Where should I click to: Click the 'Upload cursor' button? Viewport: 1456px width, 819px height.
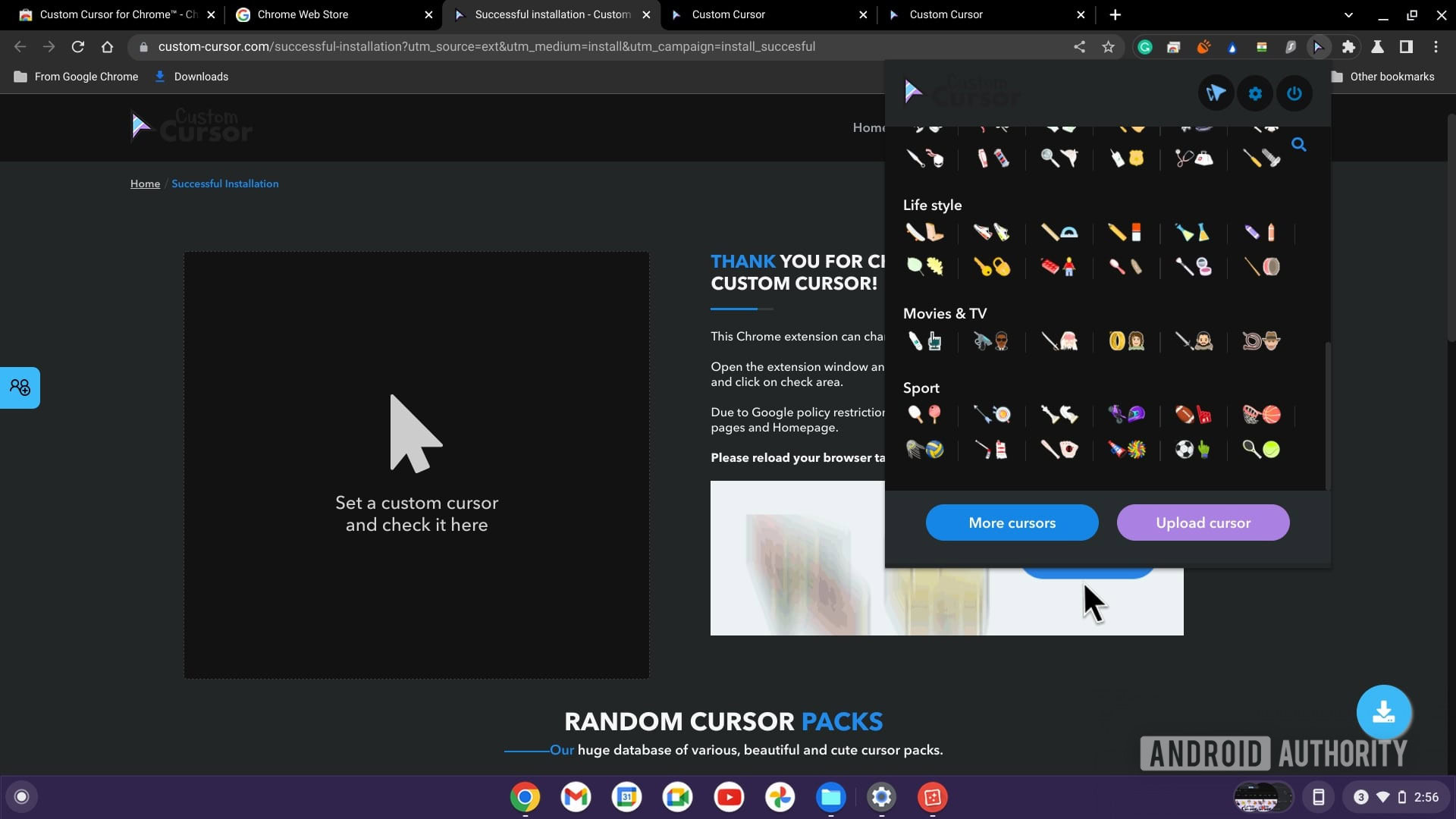pyautogui.click(x=1203, y=523)
